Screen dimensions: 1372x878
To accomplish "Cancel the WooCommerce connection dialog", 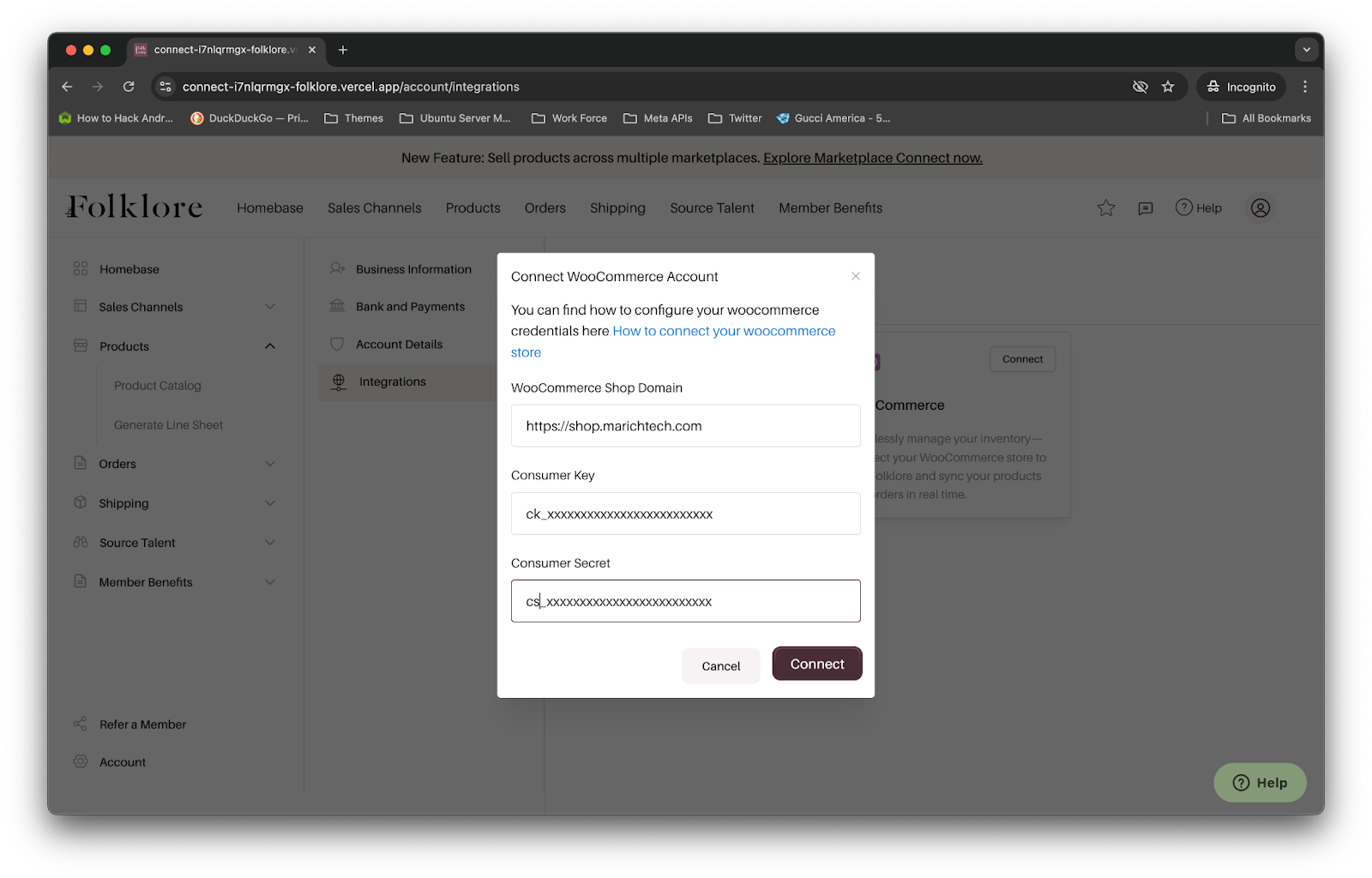I will pos(720,666).
